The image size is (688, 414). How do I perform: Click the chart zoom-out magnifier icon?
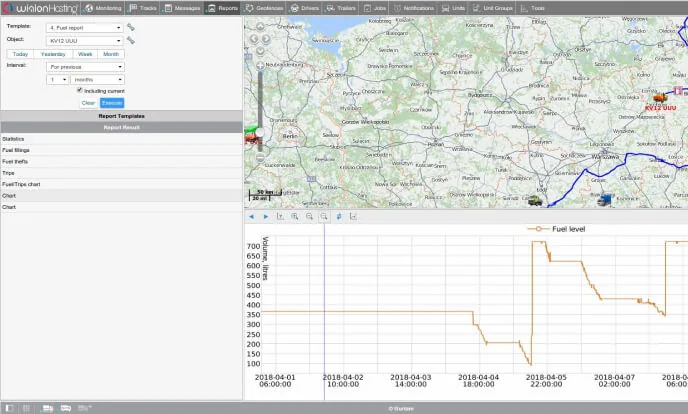(x=309, y=216)
